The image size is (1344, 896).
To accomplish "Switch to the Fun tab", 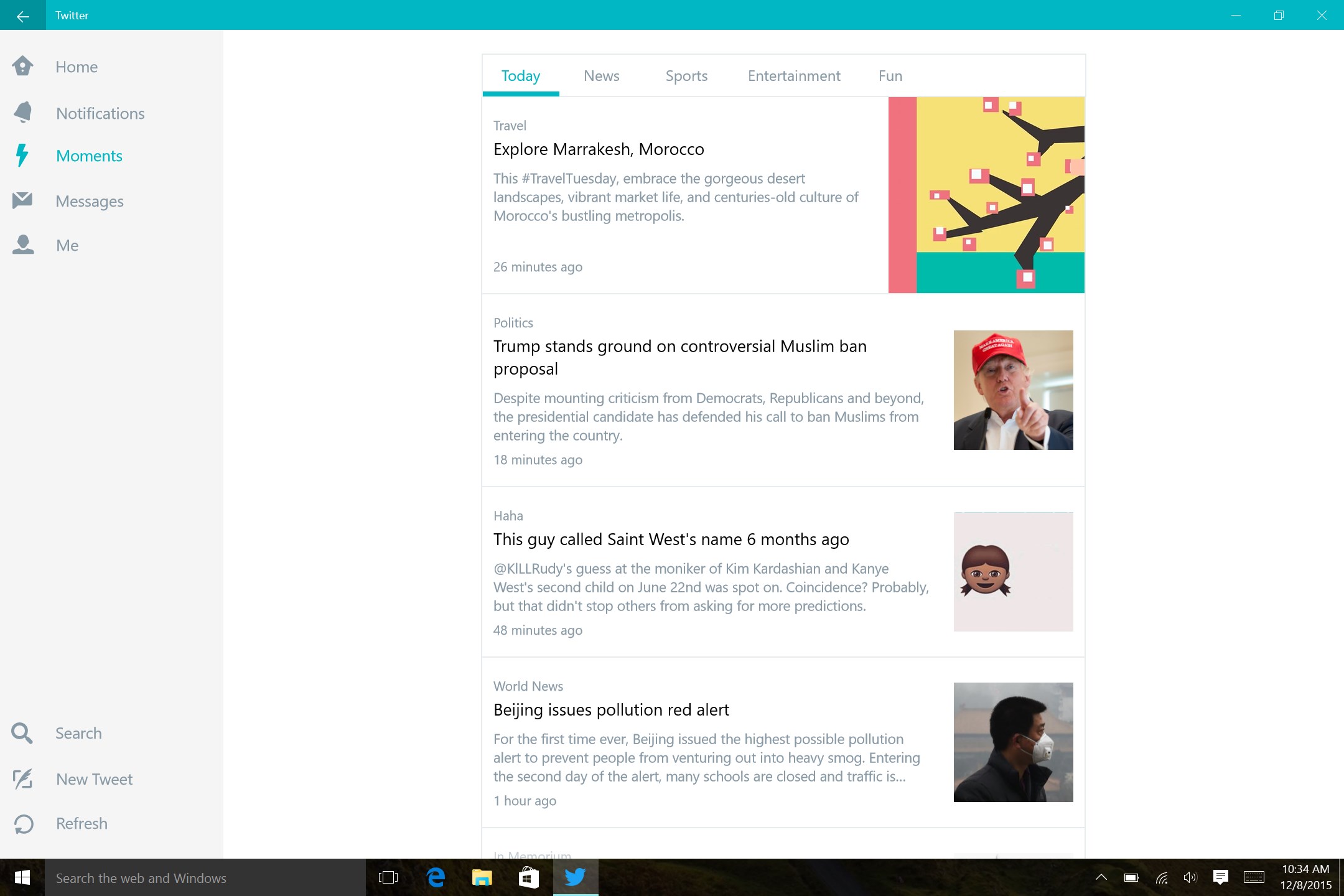I will pos(890,76).
